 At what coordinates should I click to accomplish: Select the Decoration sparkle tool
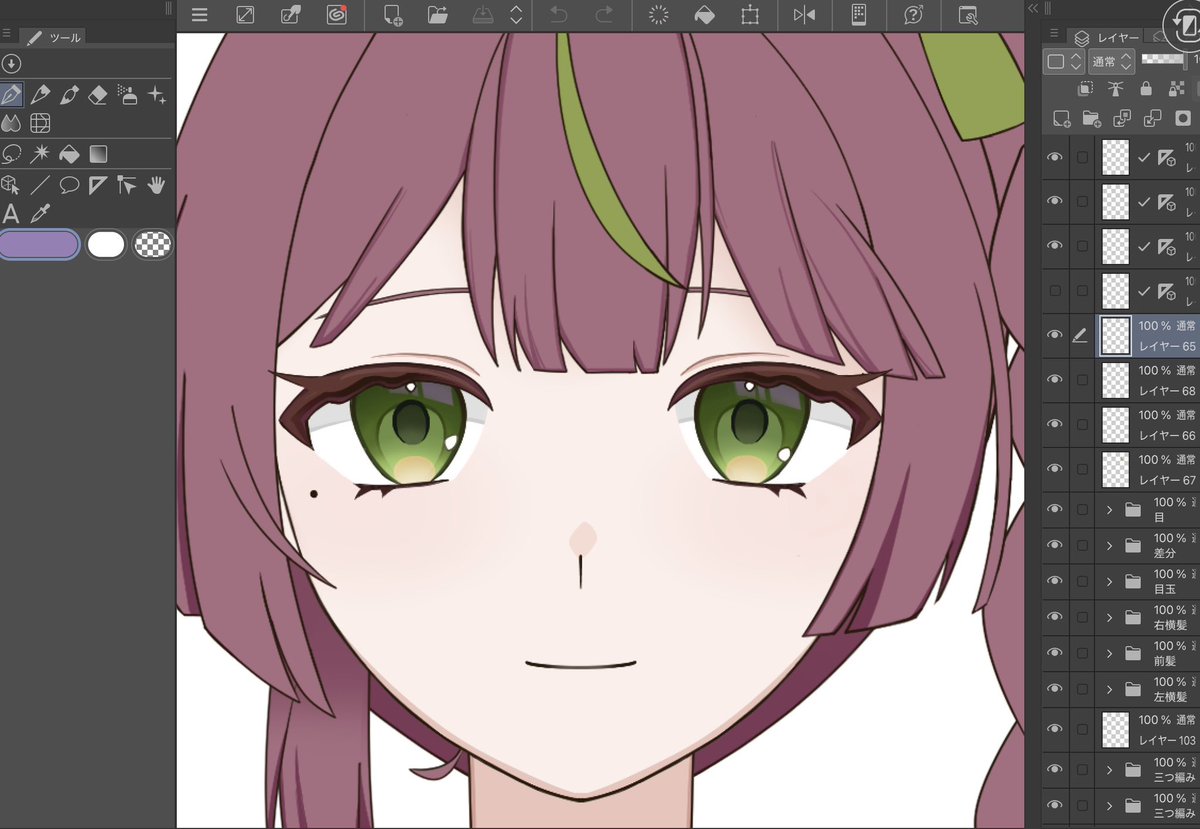point(156,95)
